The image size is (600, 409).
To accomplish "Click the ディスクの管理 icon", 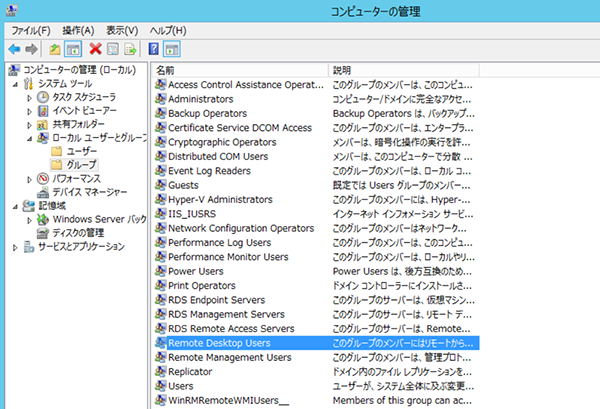I will coord(43,233).
